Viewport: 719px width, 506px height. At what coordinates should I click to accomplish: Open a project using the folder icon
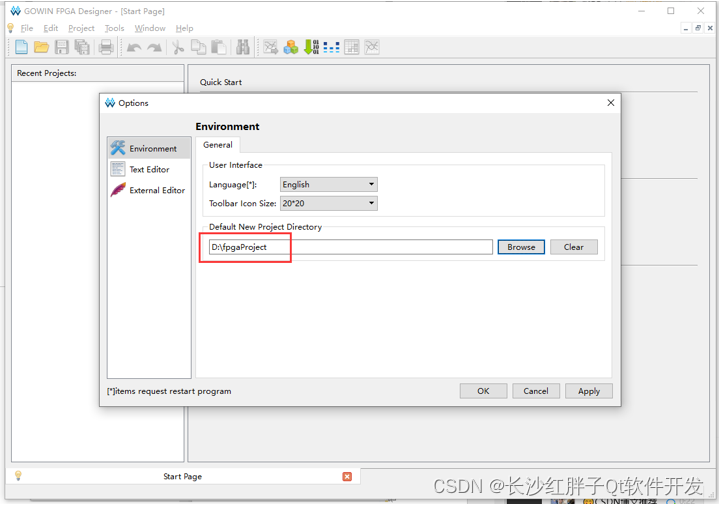[x=41, y=47]
